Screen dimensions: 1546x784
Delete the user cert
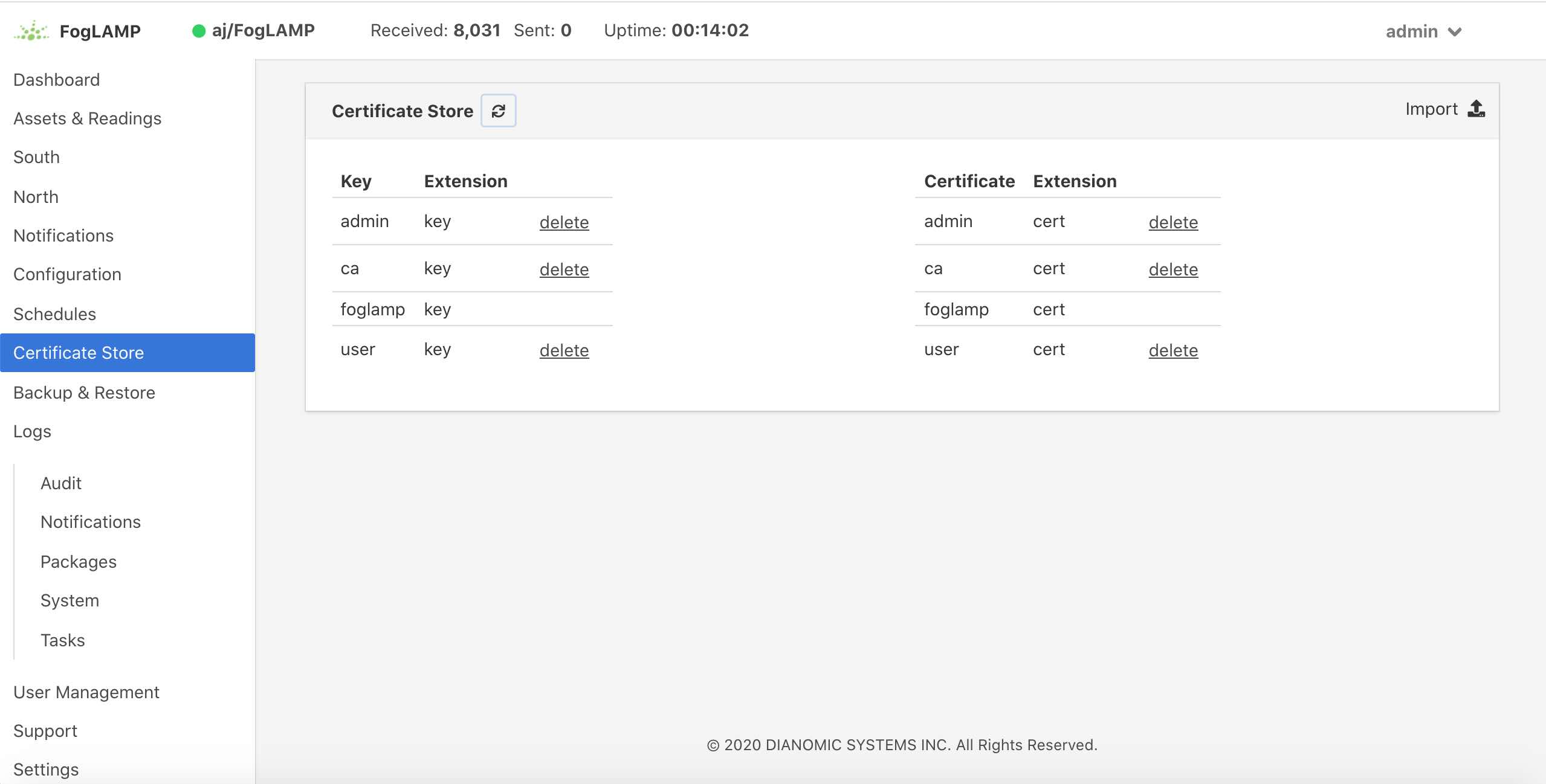tap(1172, 350)
